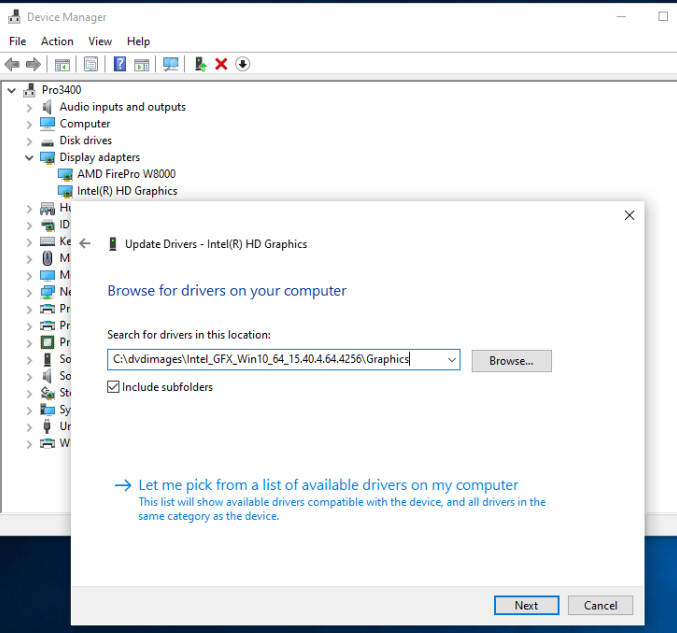
Task: Click the Next button
Action: pos(526,605)
